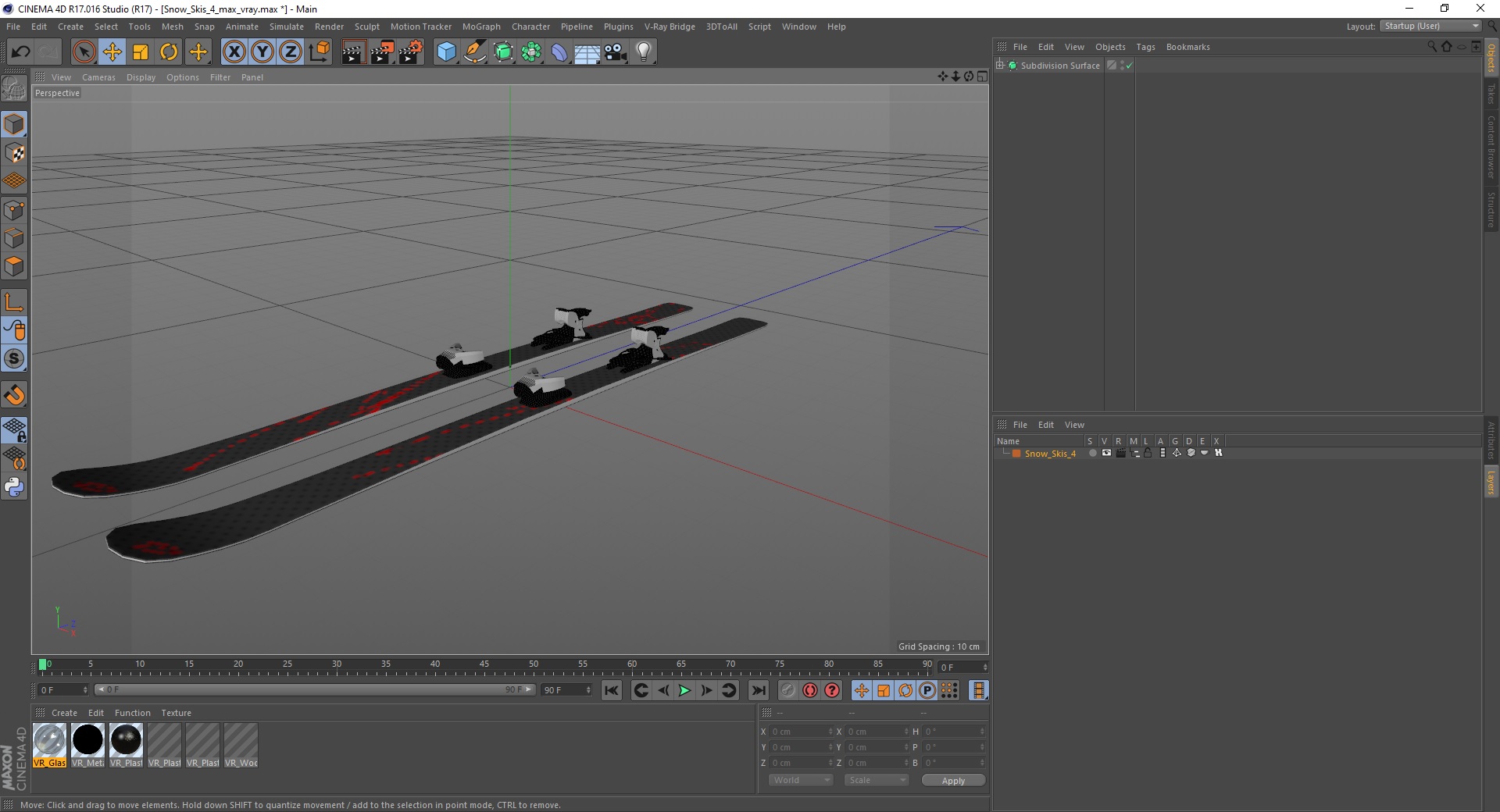Click the Python script icon
1500x812 pixels.
coord(14,487)
